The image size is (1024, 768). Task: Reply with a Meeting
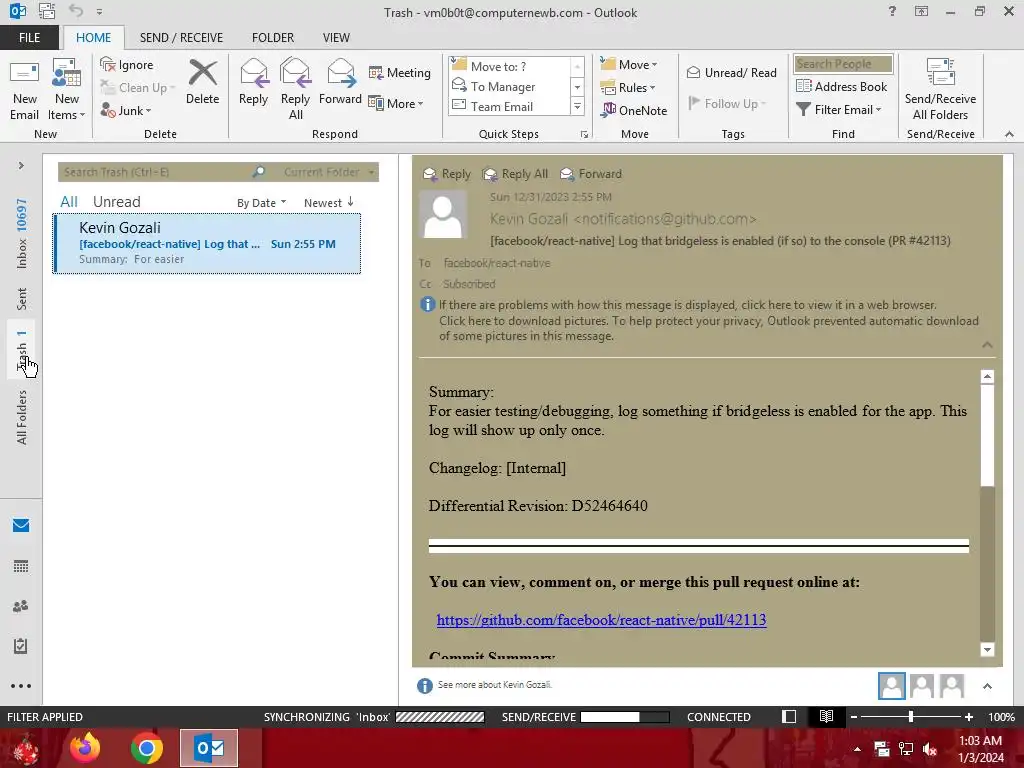pos(400,72)
